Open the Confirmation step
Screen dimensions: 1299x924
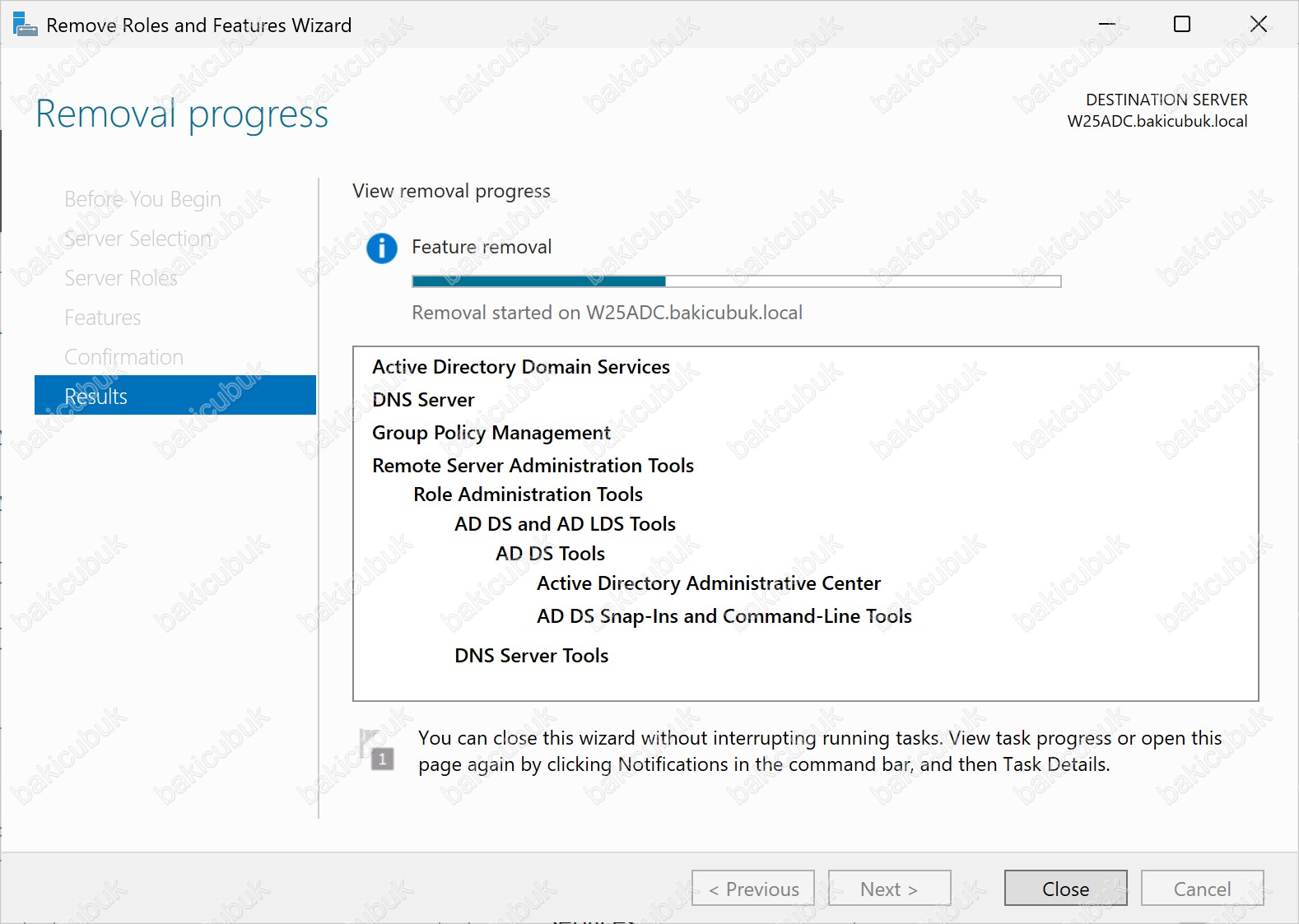pyautogui.click(x=124, y=357)
